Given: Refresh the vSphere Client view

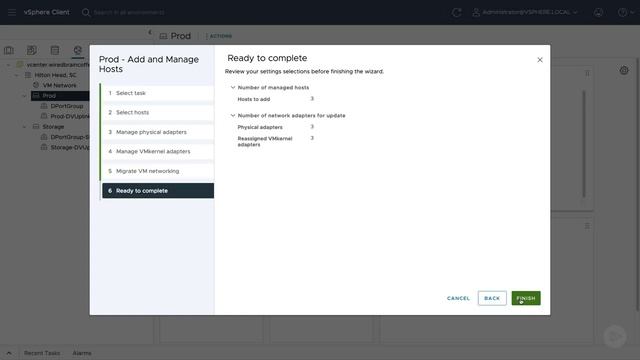Looking at the screenshot, I should click(x=456, y=12).
